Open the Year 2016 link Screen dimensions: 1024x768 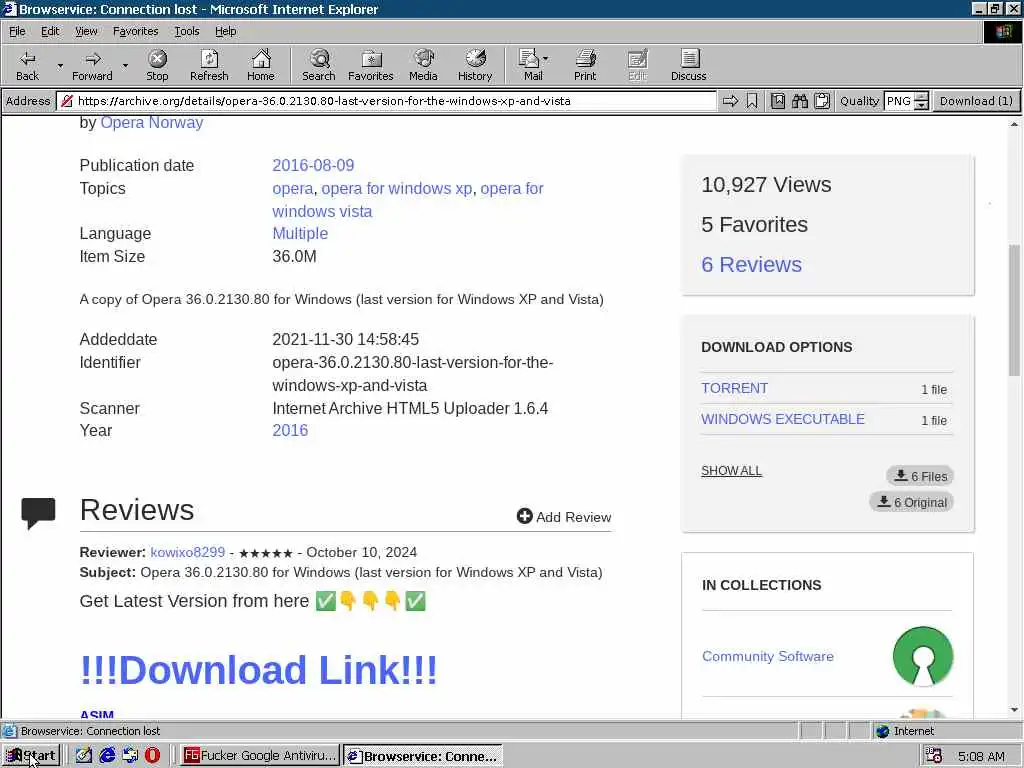[290, 430]
